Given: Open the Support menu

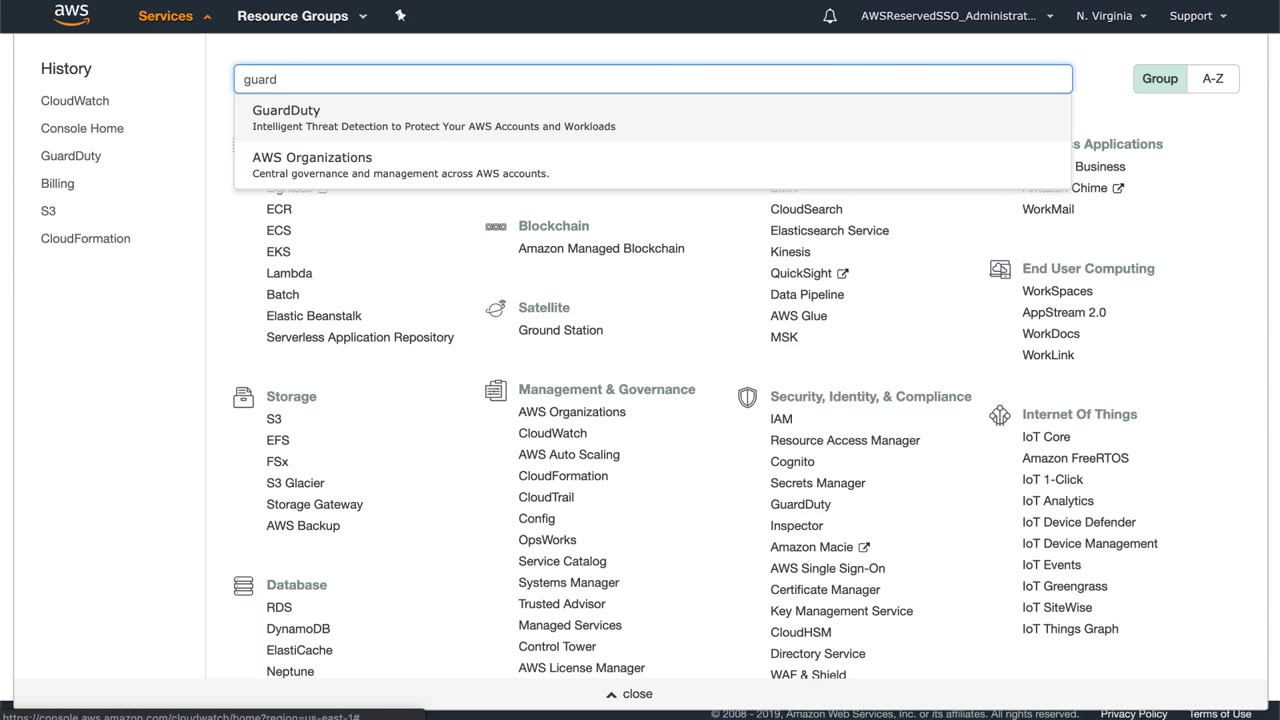Looking at the screenshot, I should 1197,16.
